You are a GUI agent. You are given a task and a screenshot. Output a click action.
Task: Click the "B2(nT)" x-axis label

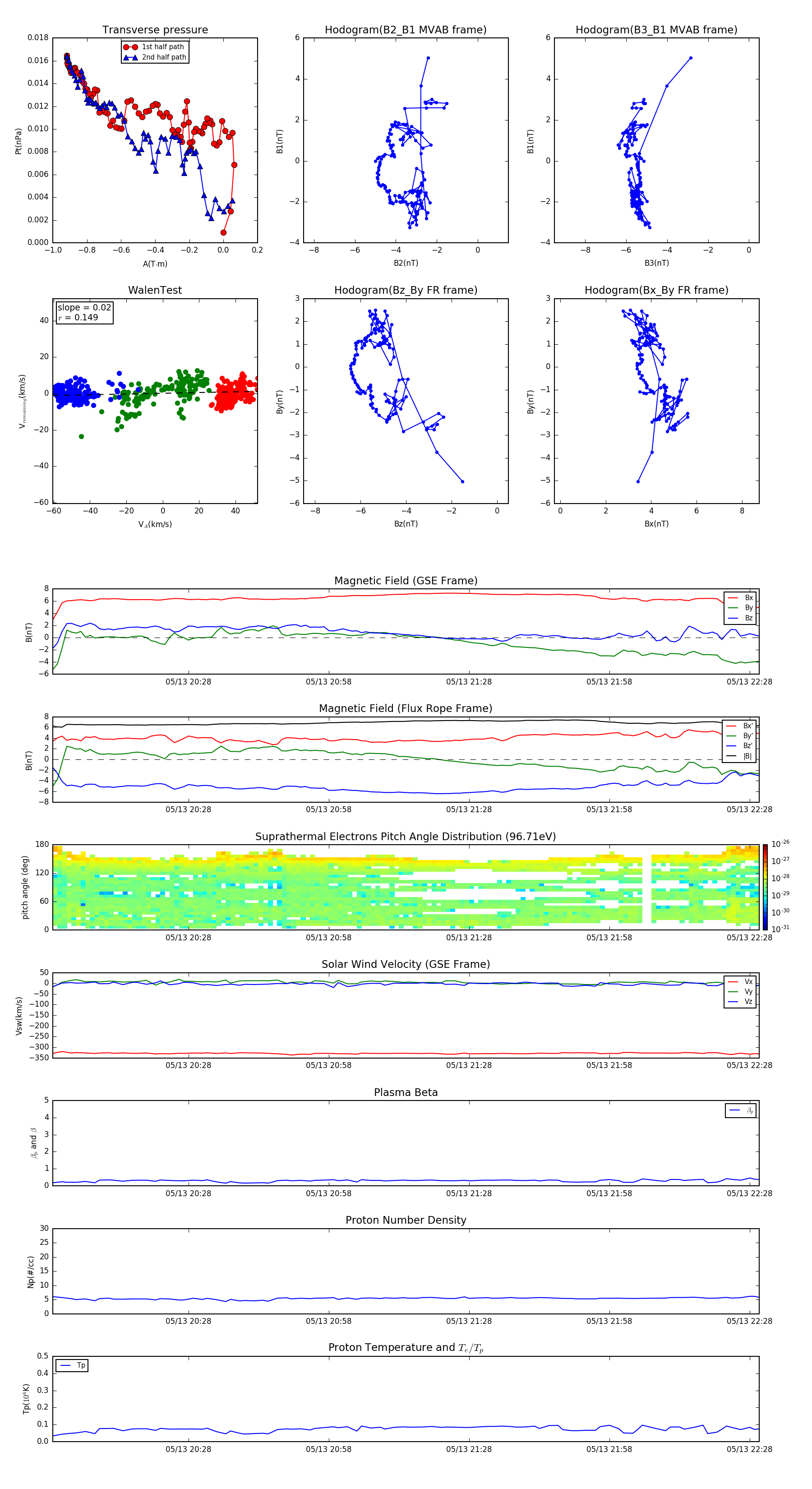click(406, 263)
